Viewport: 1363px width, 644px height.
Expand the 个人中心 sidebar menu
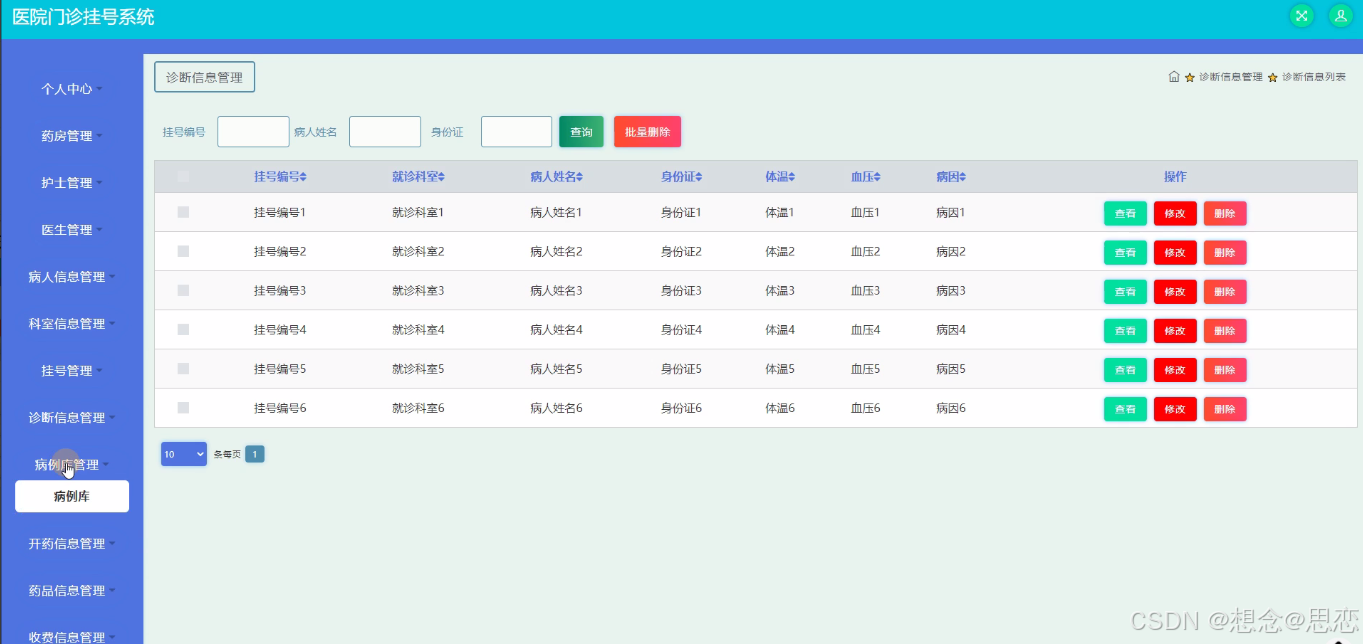click(x=71, y=89)
